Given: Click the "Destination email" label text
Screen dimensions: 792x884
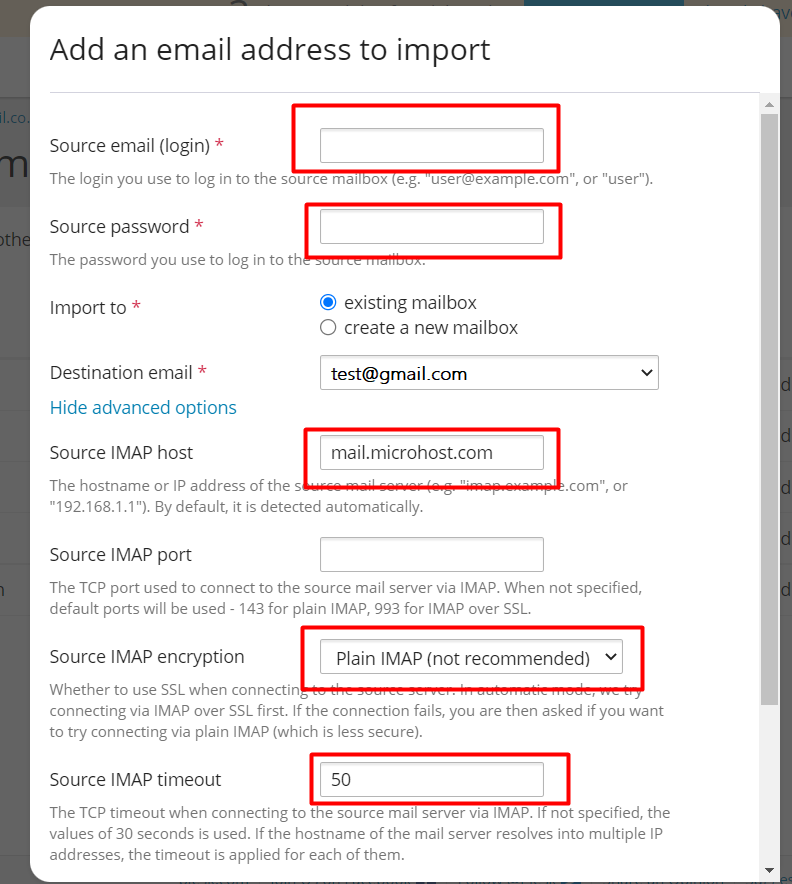Looking at the screenshot, I should pos(121,373).
